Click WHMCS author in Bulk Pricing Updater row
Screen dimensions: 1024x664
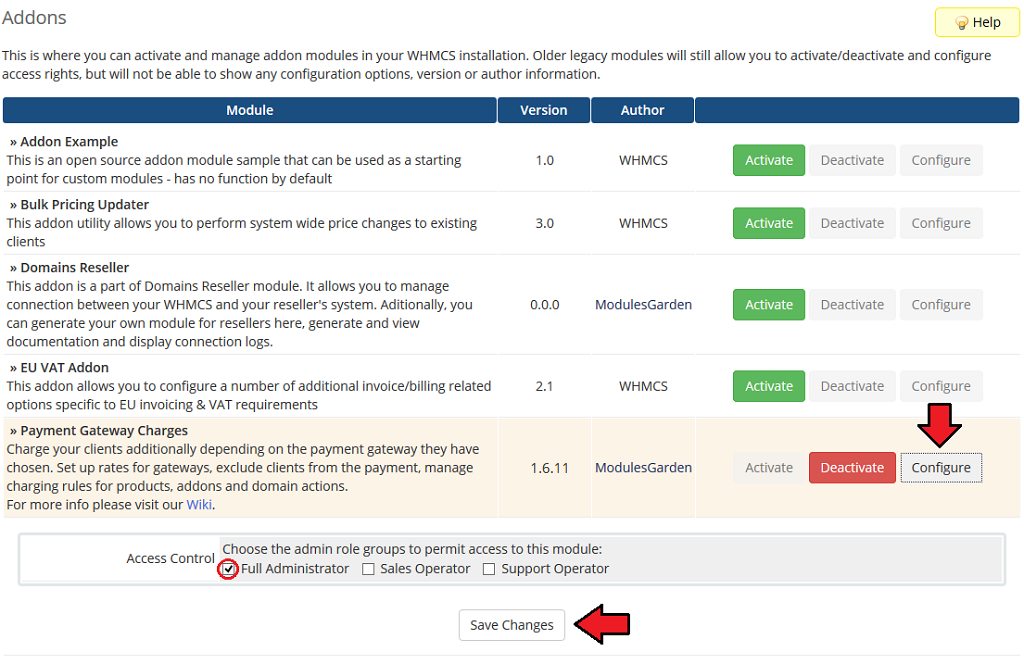[x=643, y=223]
